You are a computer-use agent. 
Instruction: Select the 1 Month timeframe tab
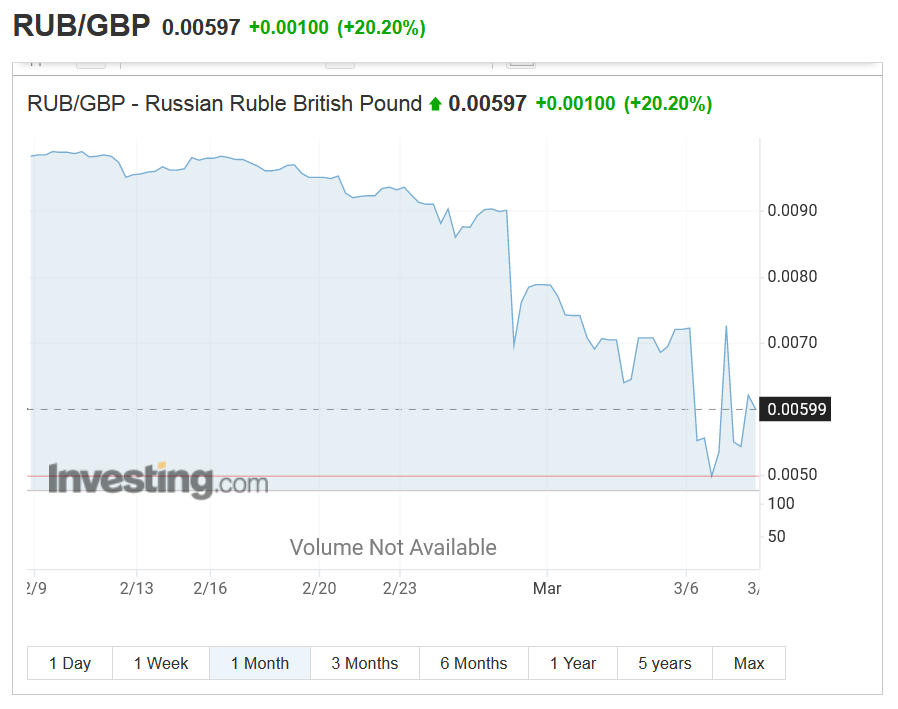(260, 663)
